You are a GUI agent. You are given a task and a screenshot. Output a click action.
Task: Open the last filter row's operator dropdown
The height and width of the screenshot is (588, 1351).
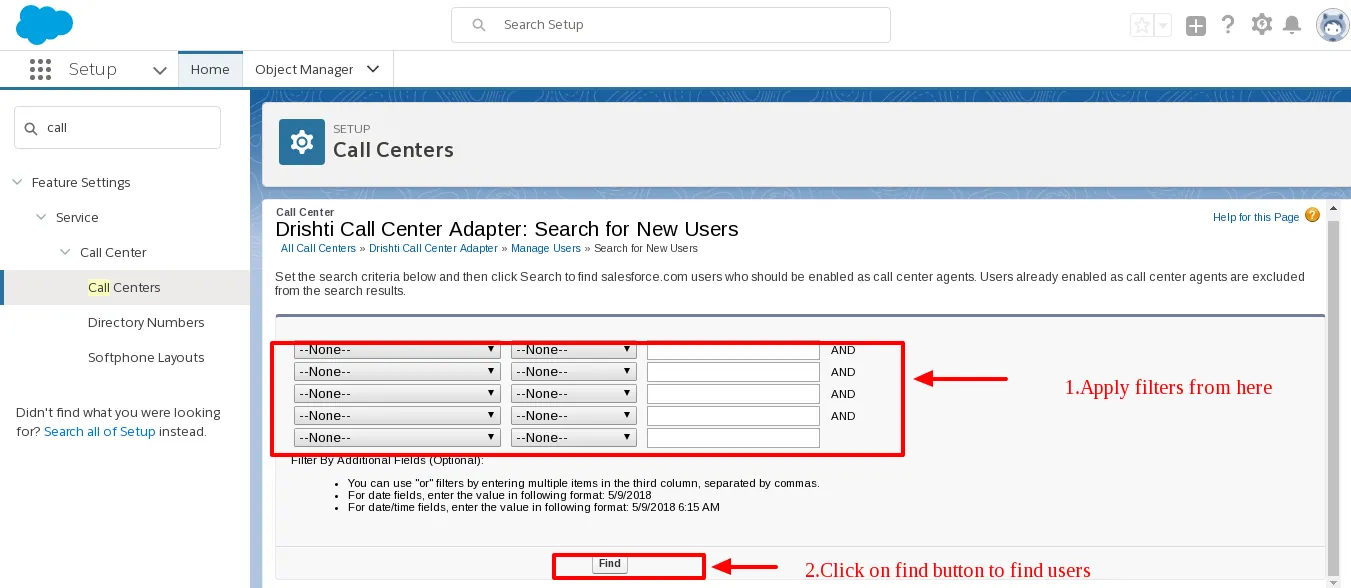tap(574, 437)
